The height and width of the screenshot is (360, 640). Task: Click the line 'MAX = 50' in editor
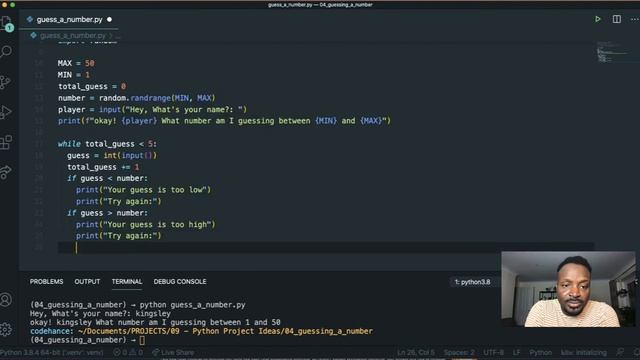(x=76, y=63)
